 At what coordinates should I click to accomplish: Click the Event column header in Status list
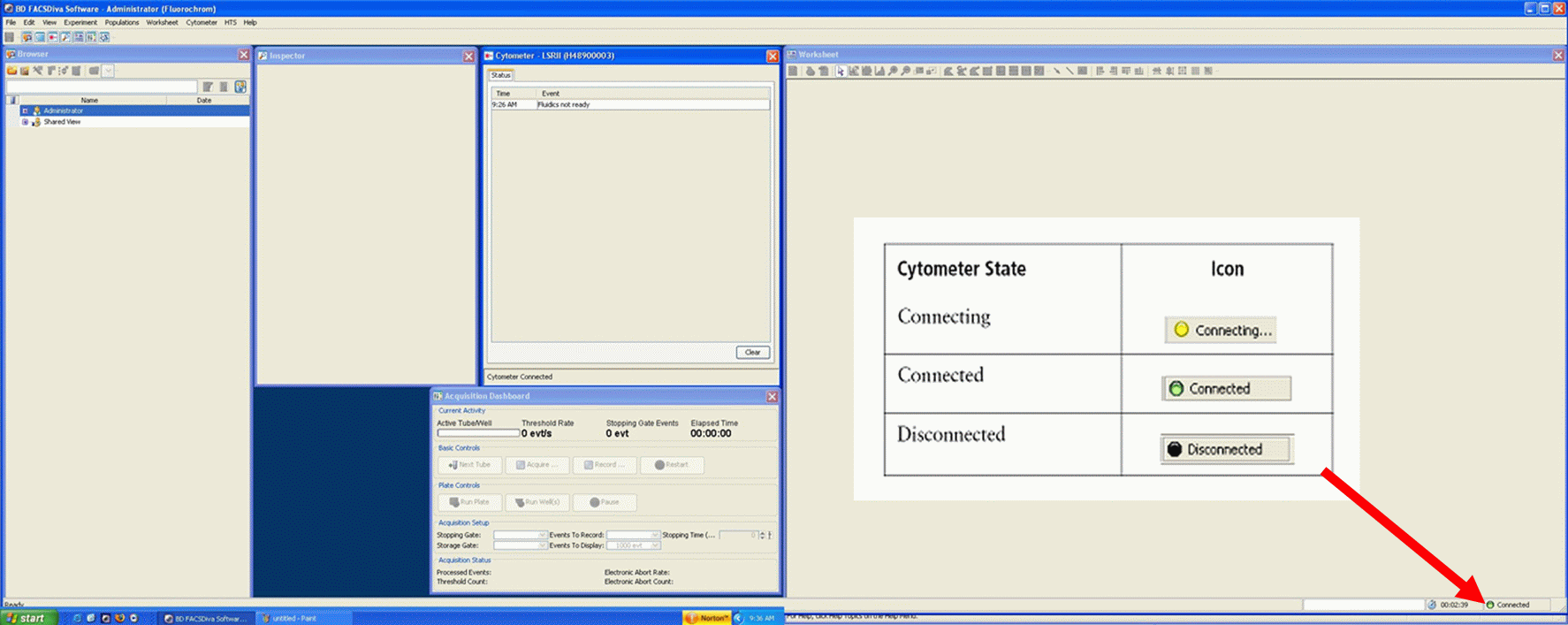653,93
